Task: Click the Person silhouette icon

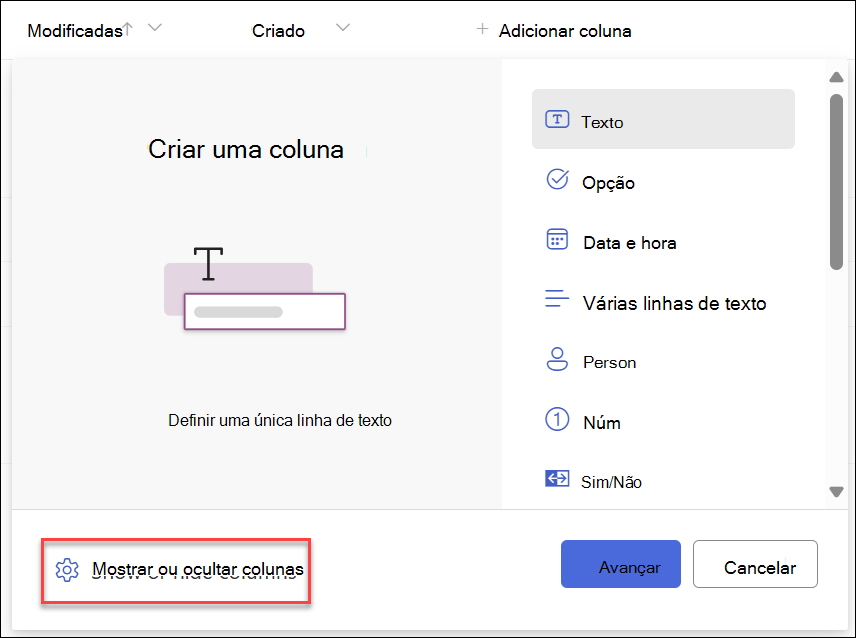Action: pos(557,359)
